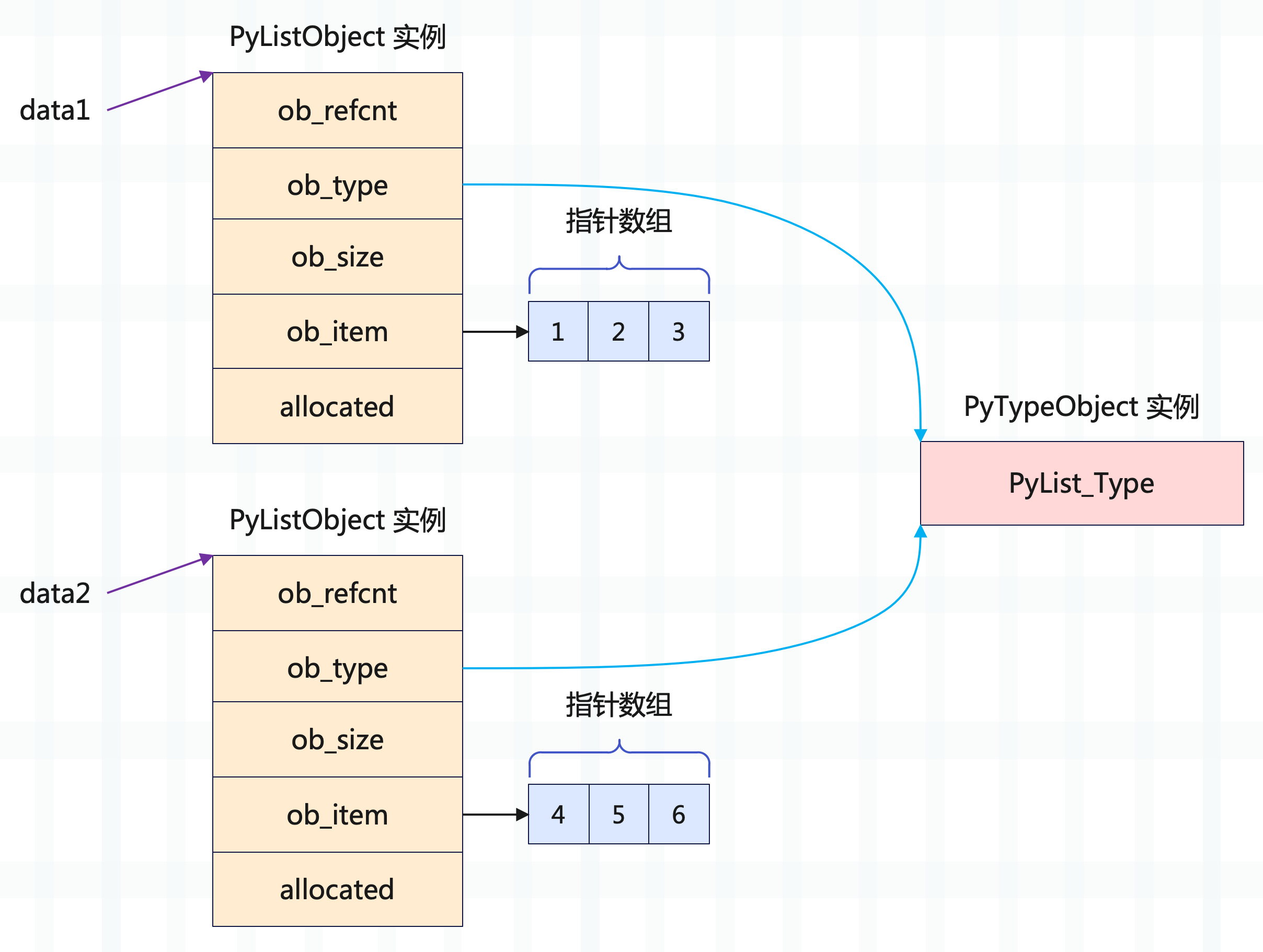Select the ob_refcnt cell of the first list

pos(337,110)
